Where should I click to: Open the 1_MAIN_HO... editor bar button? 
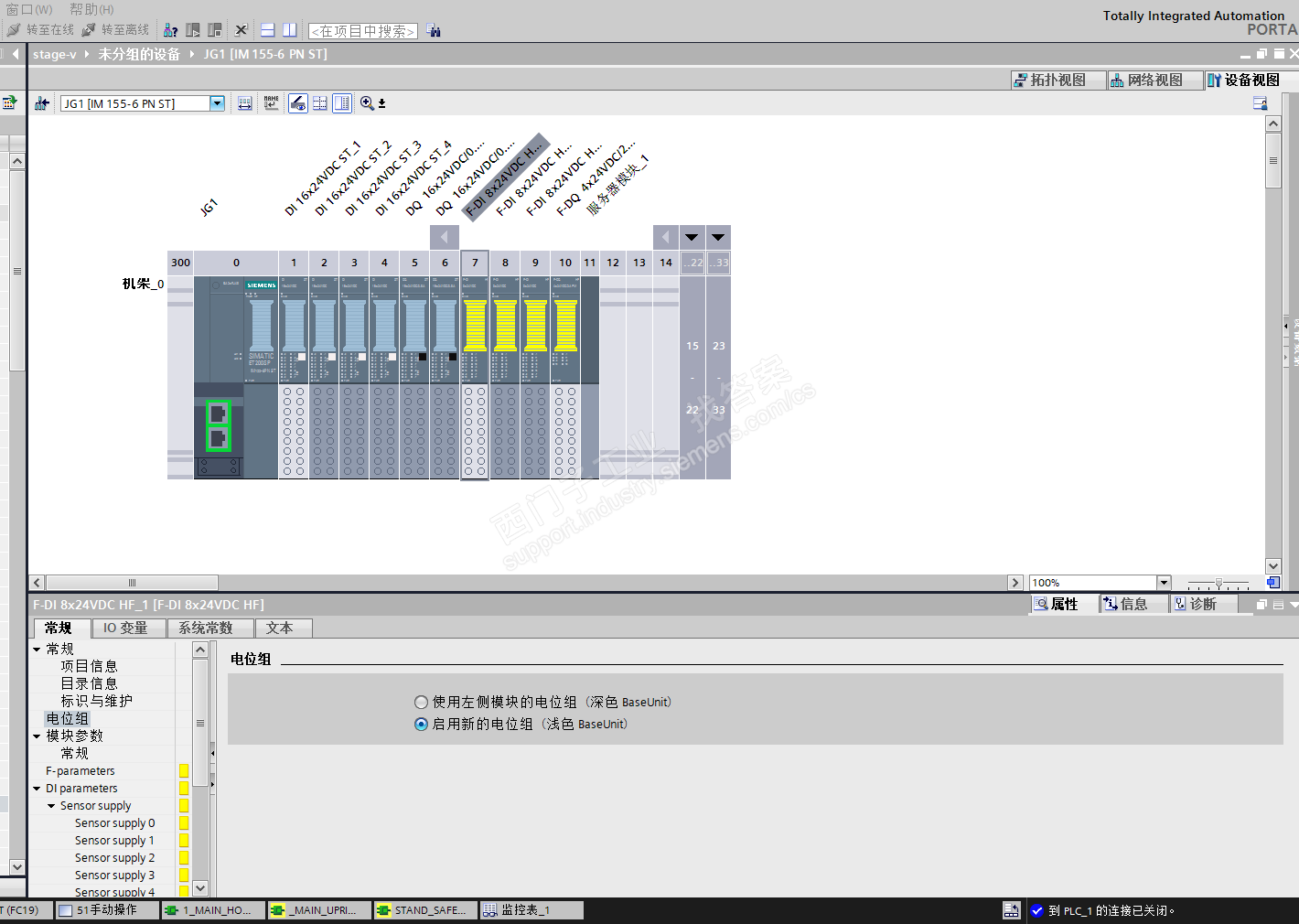coord(215,910)
